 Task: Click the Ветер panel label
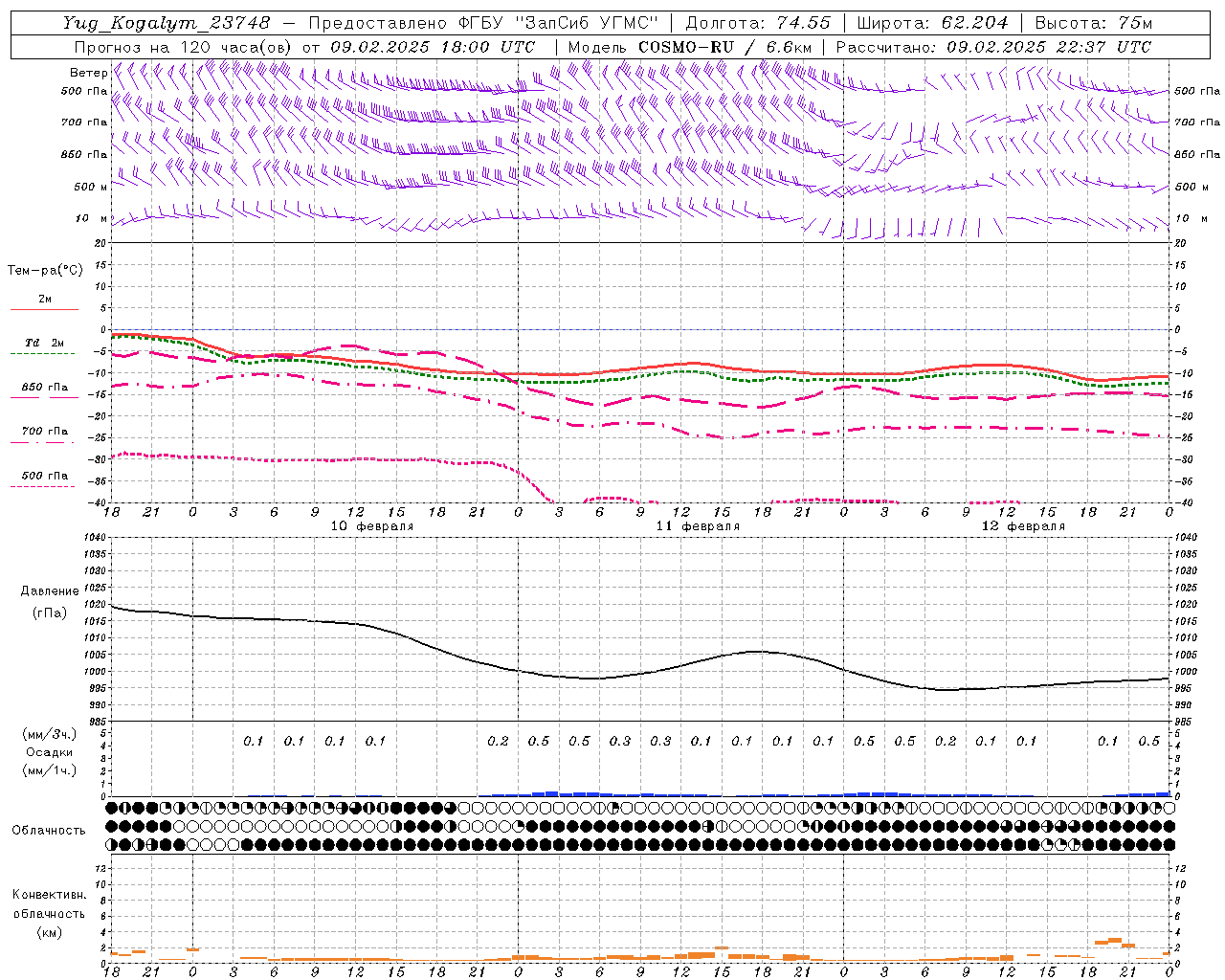point(88,73)
